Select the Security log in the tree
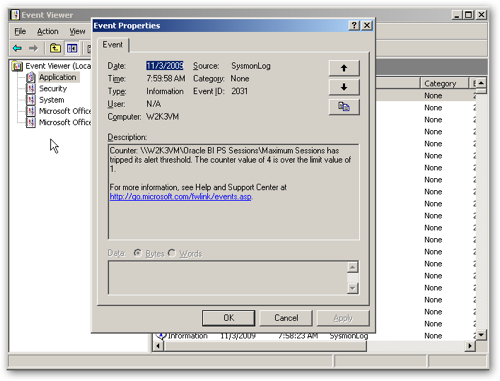Image resolution: width=500 pixels, height=381 pixels. (x=53, y=88)
